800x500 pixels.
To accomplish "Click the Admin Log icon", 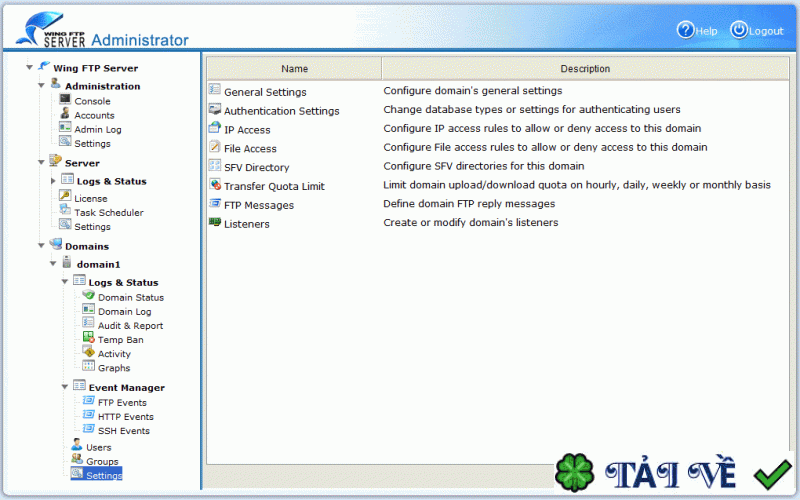I will (x=65, y=127).
